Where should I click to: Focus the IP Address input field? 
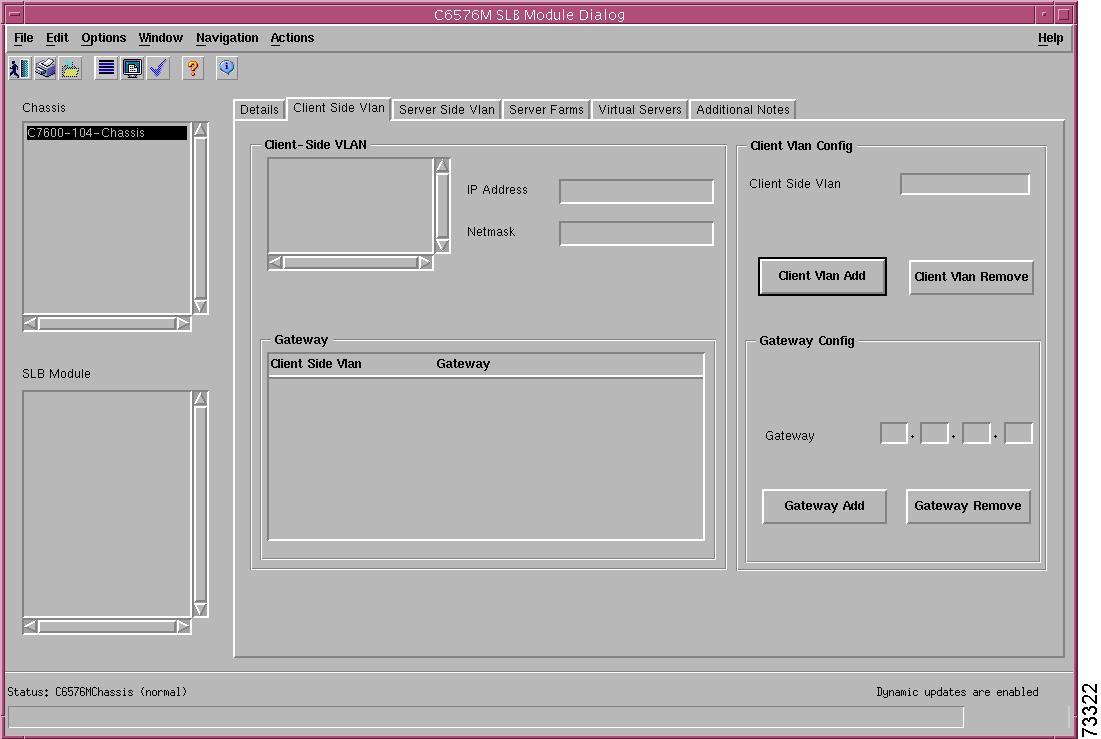click(636, 191)
